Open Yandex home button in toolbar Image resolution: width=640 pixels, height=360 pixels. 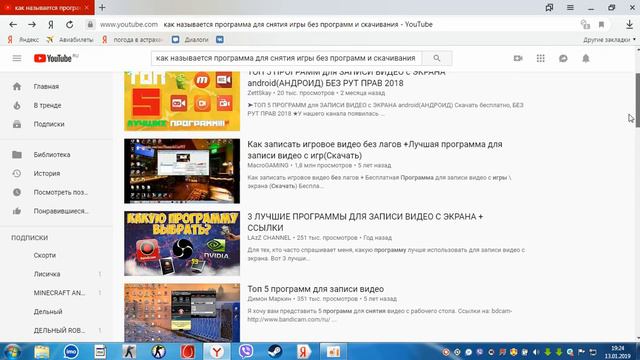51,24
